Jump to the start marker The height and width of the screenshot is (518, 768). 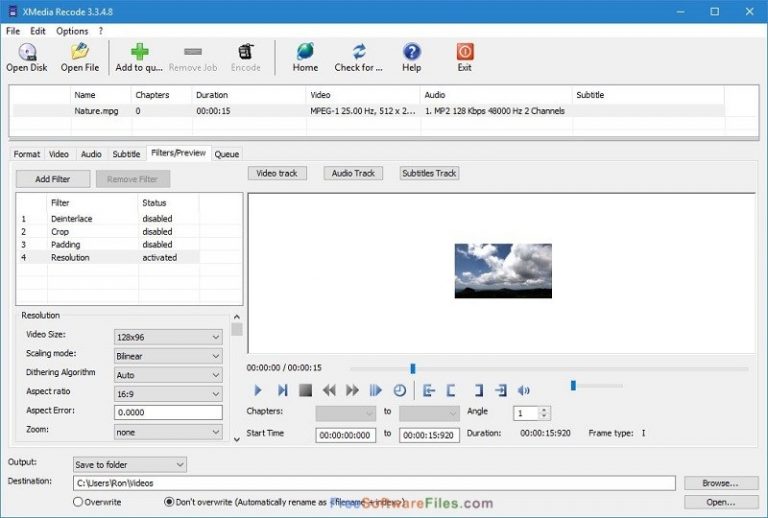429,390
